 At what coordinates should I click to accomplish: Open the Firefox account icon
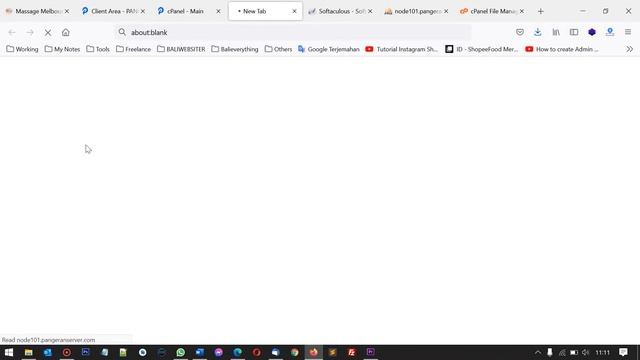[x=610, y=32]
